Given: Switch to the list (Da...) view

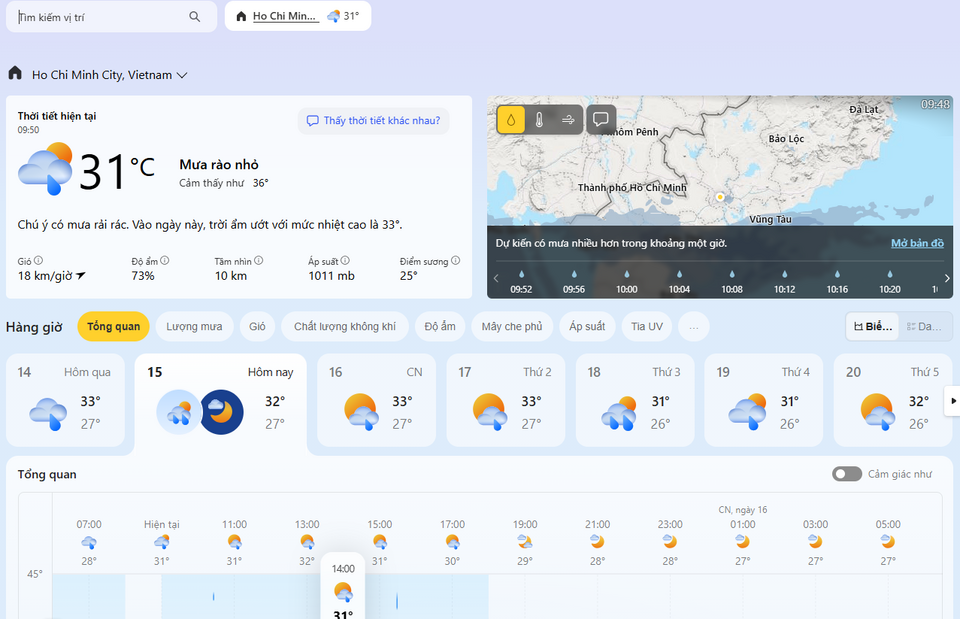Looking at the screenshot, I should [925, 326].
